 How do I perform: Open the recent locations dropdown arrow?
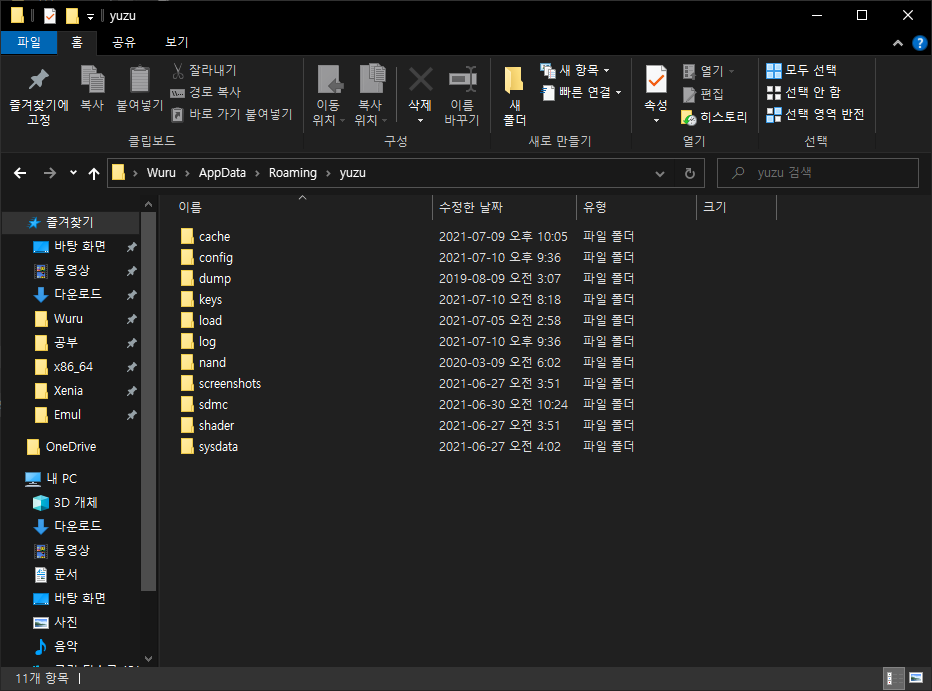[x=73, y=173]
